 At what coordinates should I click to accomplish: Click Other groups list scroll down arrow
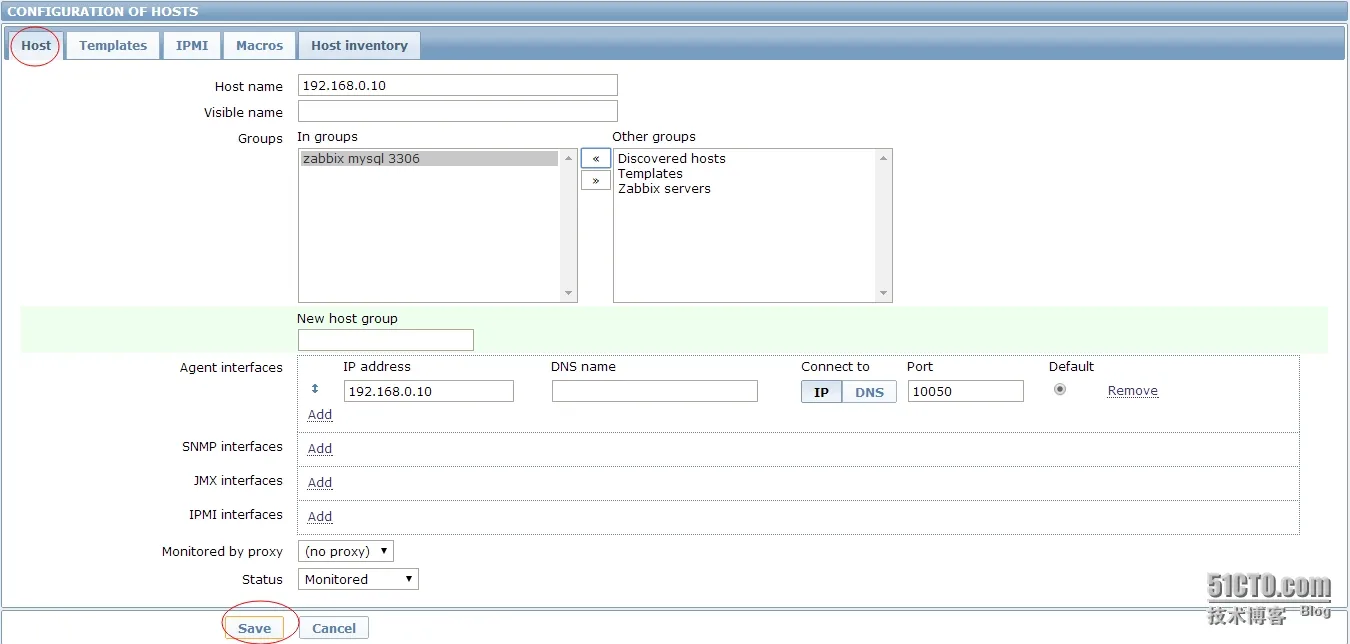coord(884,293)
